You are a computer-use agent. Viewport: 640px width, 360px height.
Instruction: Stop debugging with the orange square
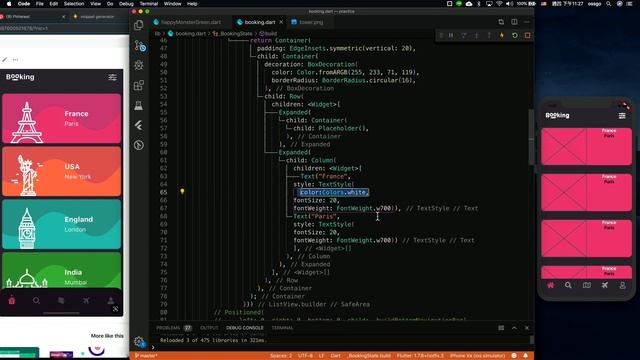pyautogui.click(x=527, y=36)
